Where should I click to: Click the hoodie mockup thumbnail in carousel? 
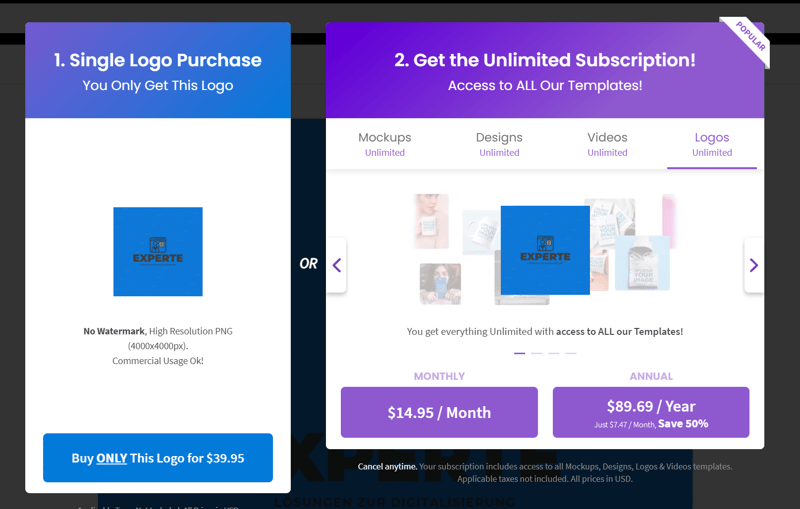pyautogui.click(x=642, y=263)
